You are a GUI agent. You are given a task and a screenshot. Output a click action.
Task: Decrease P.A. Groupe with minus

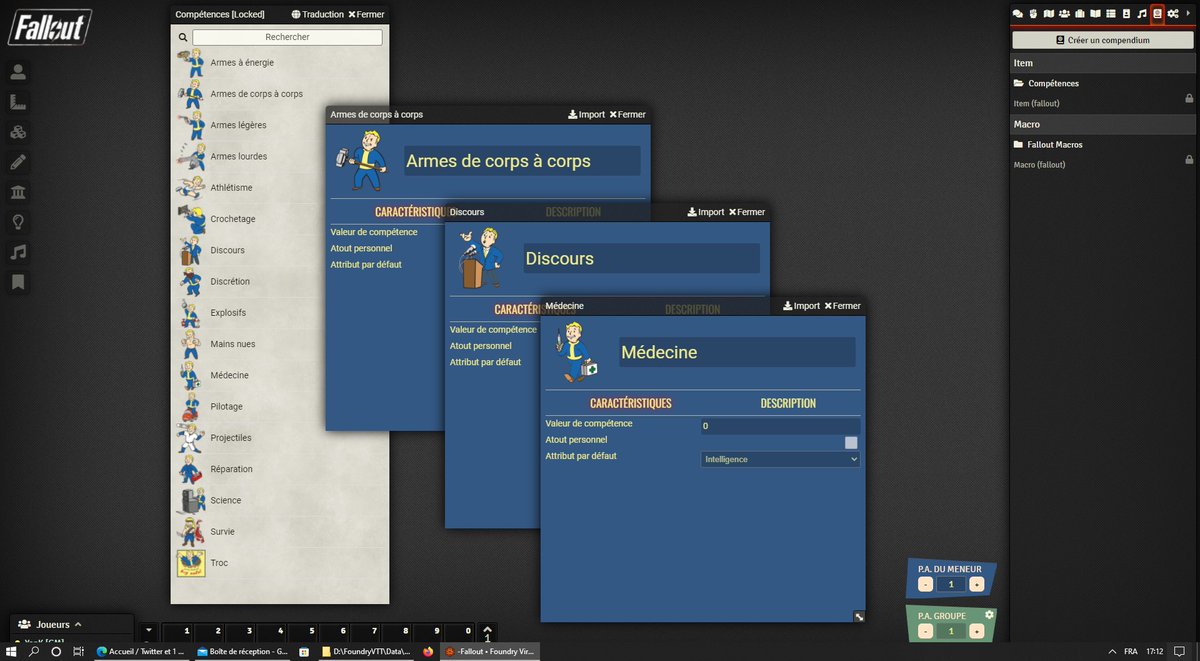click(x=926, y=631)
